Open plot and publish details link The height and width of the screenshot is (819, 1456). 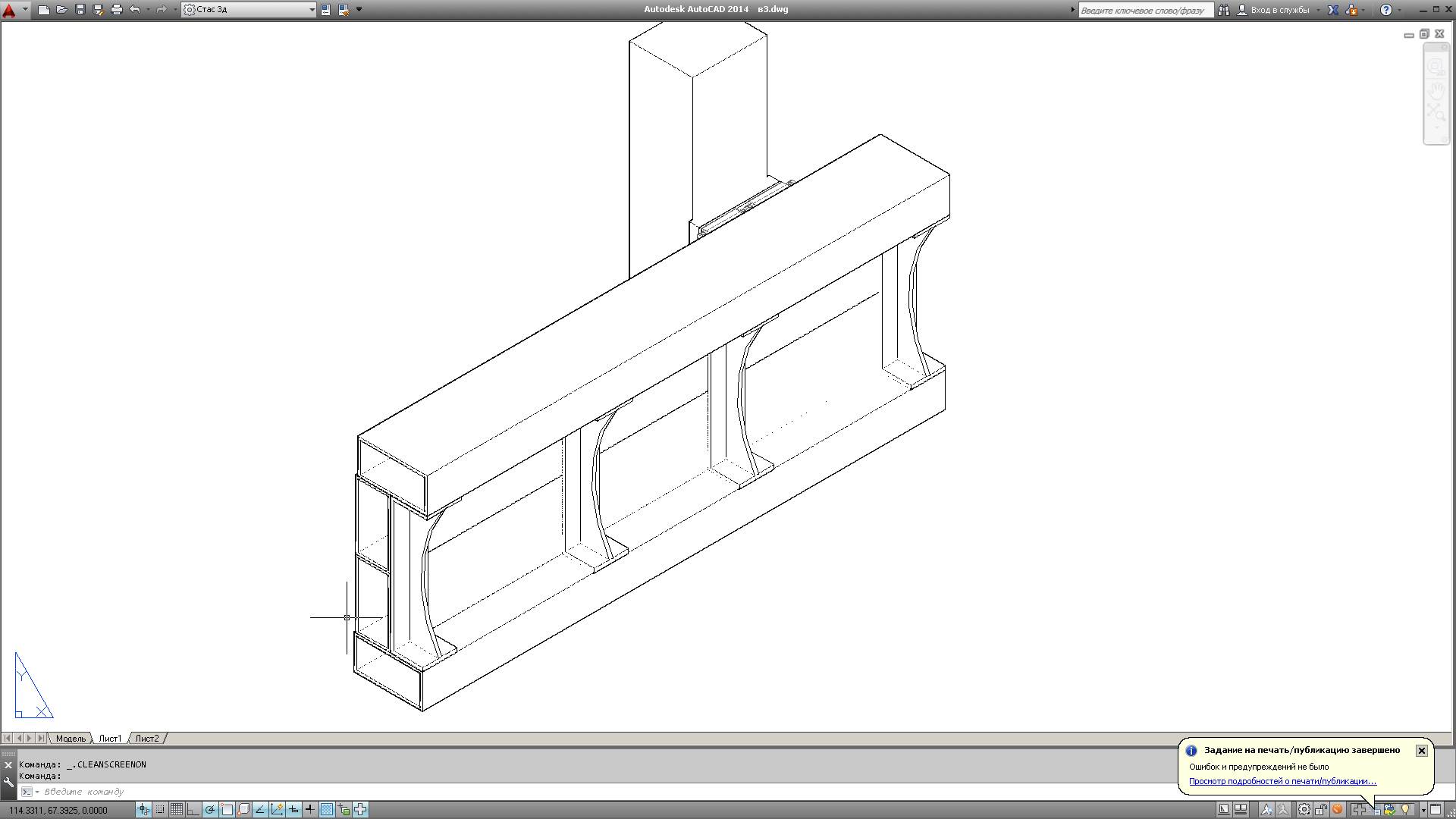1282,781
